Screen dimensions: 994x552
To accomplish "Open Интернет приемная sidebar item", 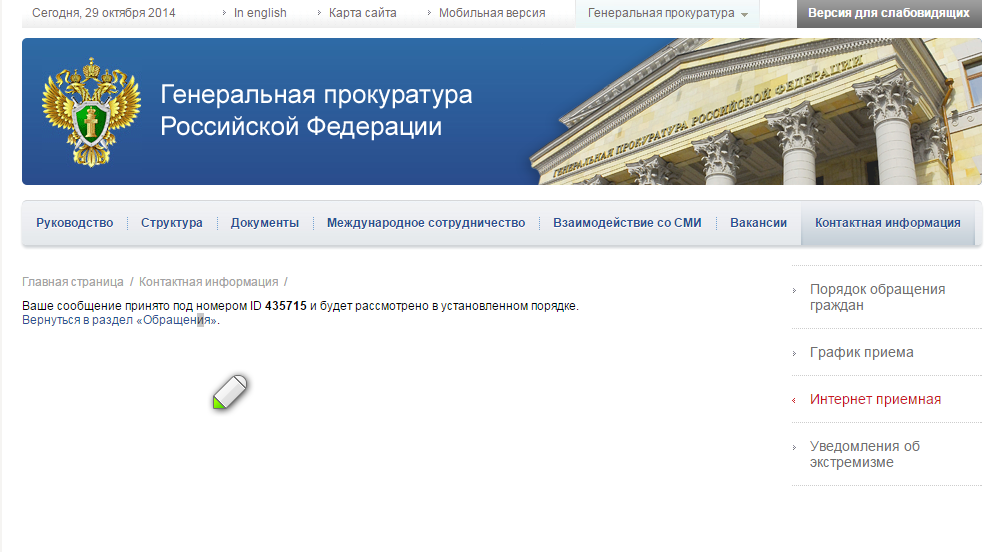I will pyautogui.click(x=875, y=399).
